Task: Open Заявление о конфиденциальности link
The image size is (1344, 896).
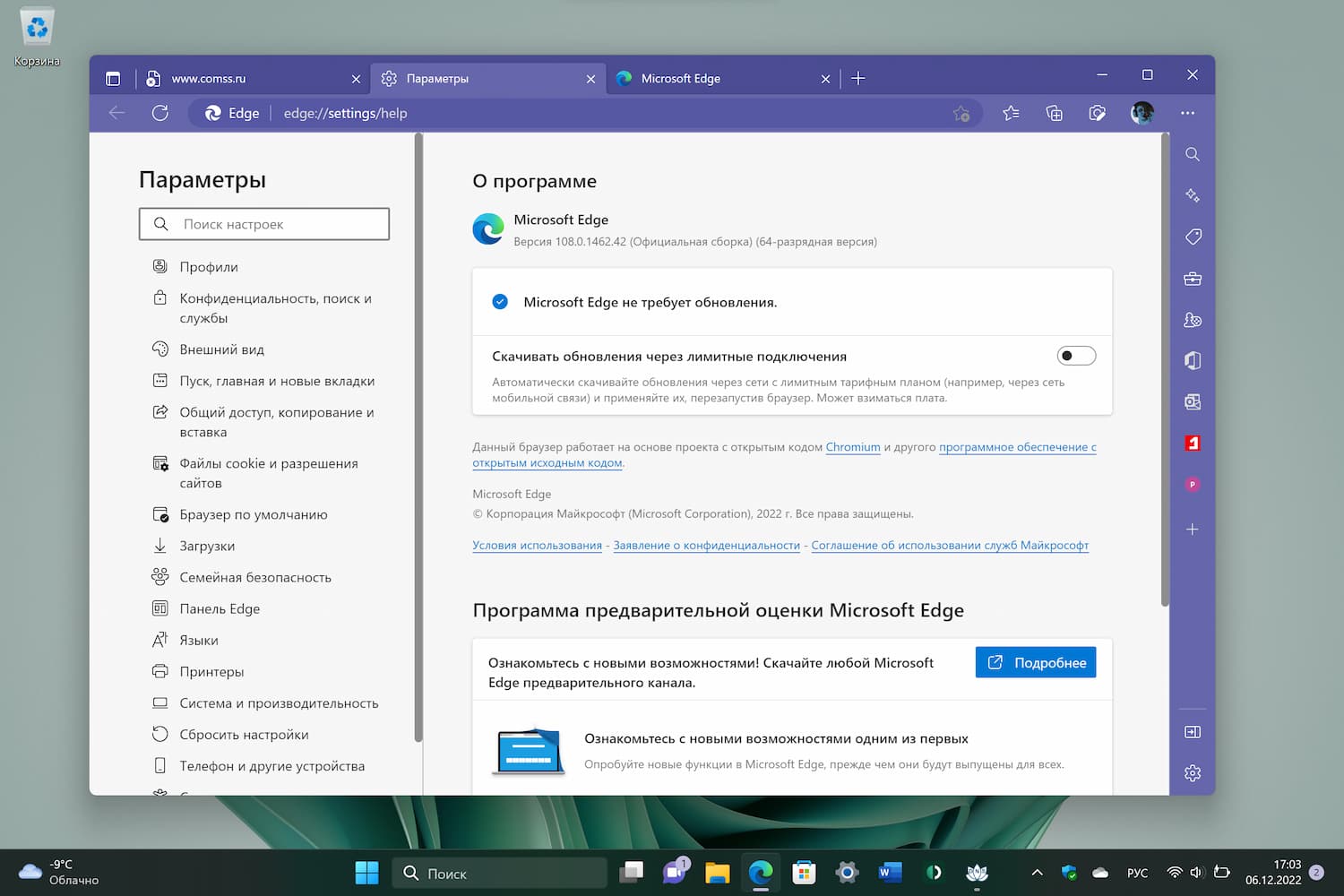Action: click(x=706, y=545)
